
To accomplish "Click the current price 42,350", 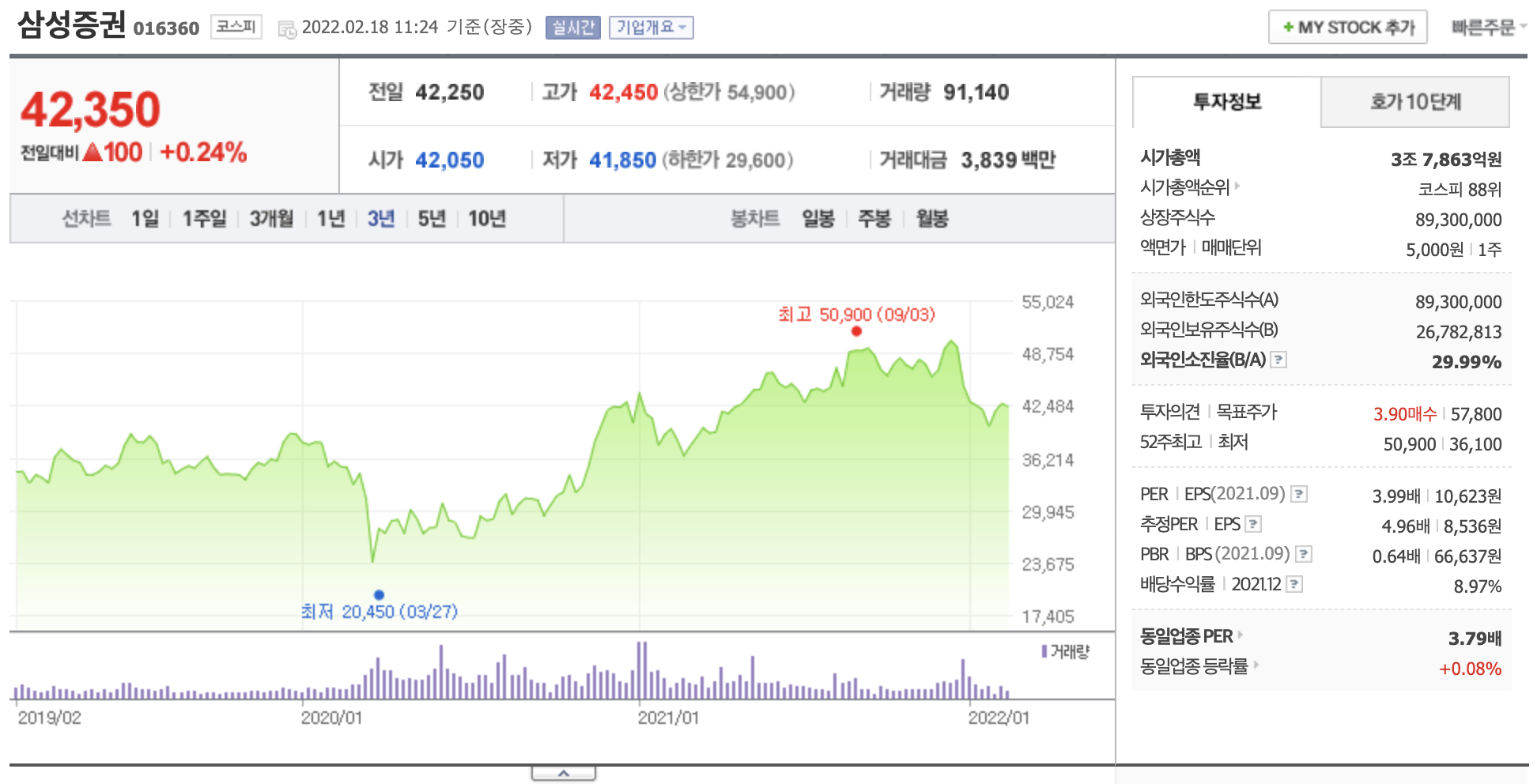I will (x=90, y=109).
